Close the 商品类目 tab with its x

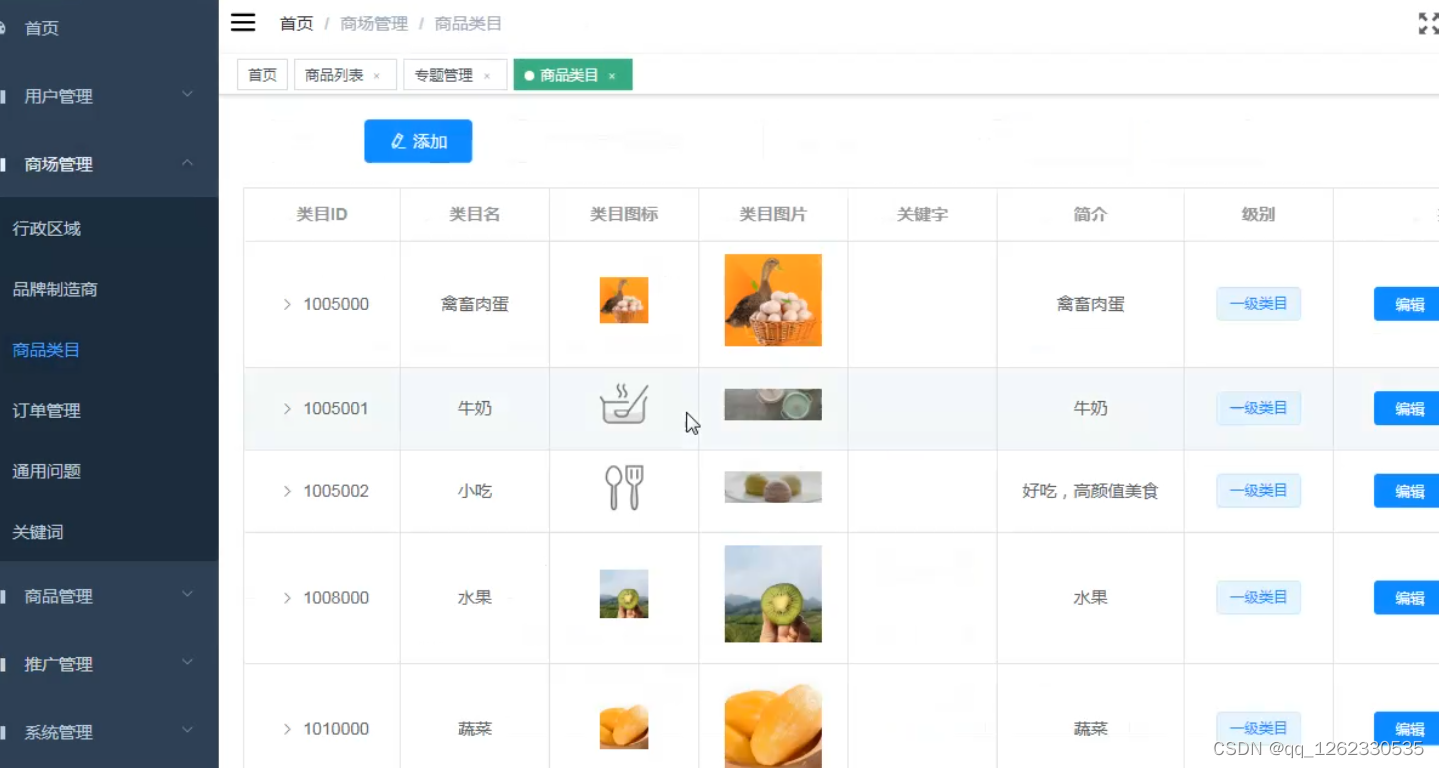(613, 74)
